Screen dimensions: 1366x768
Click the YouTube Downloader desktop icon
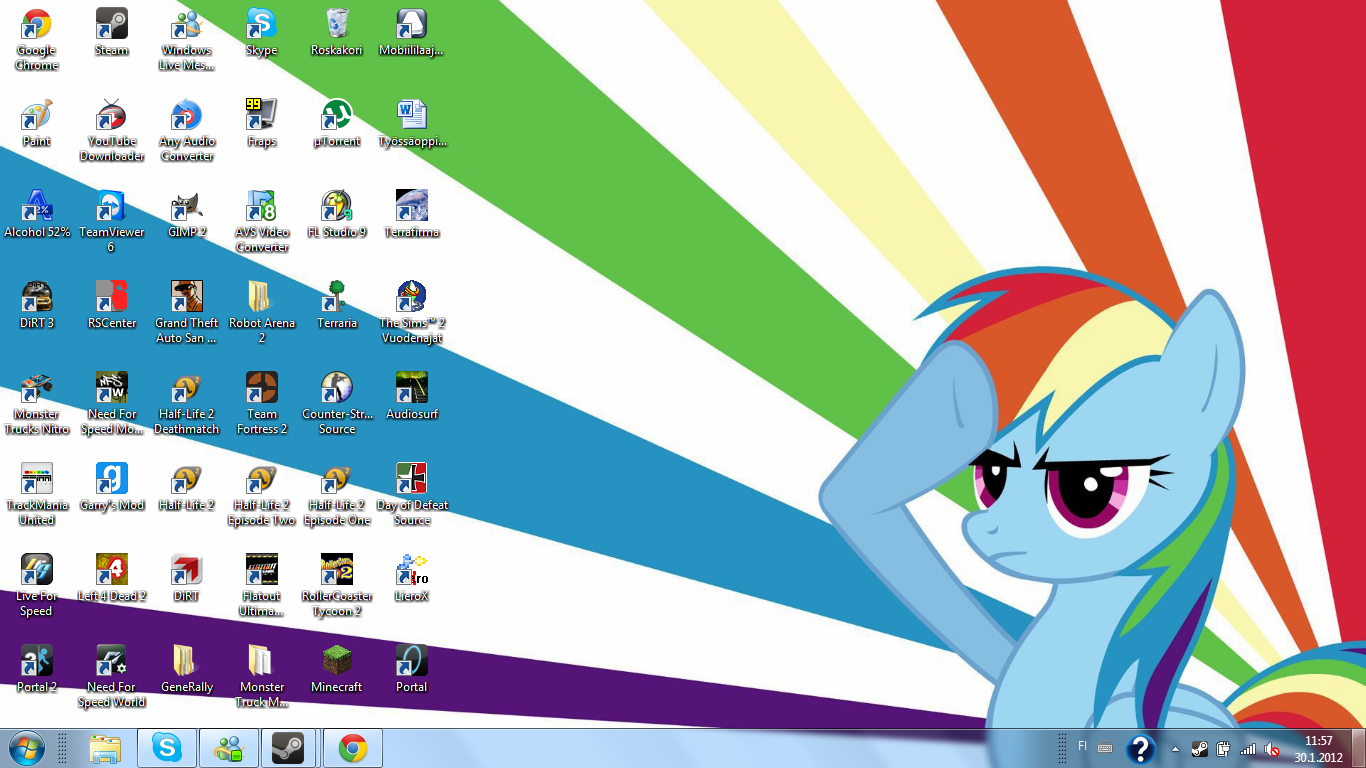pyautogui.click(x=112, y=131)
